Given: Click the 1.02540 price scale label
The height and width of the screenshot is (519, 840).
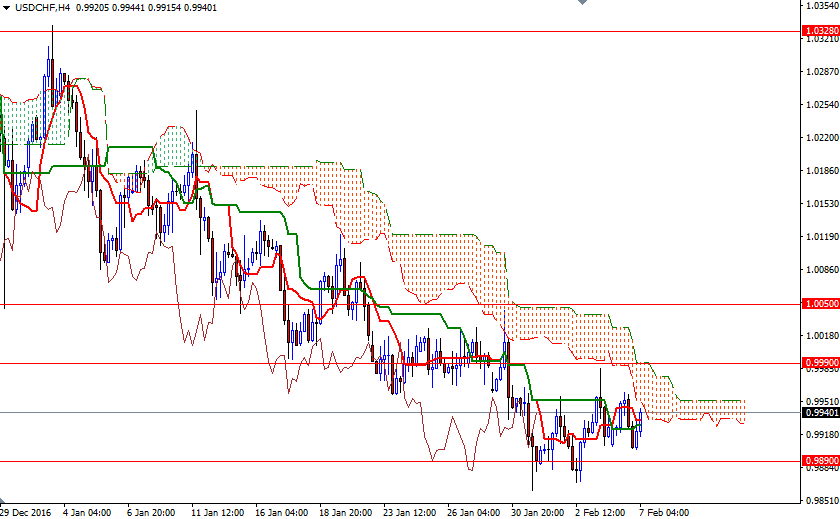Looking at the screenshot, I should click(822, 104).
